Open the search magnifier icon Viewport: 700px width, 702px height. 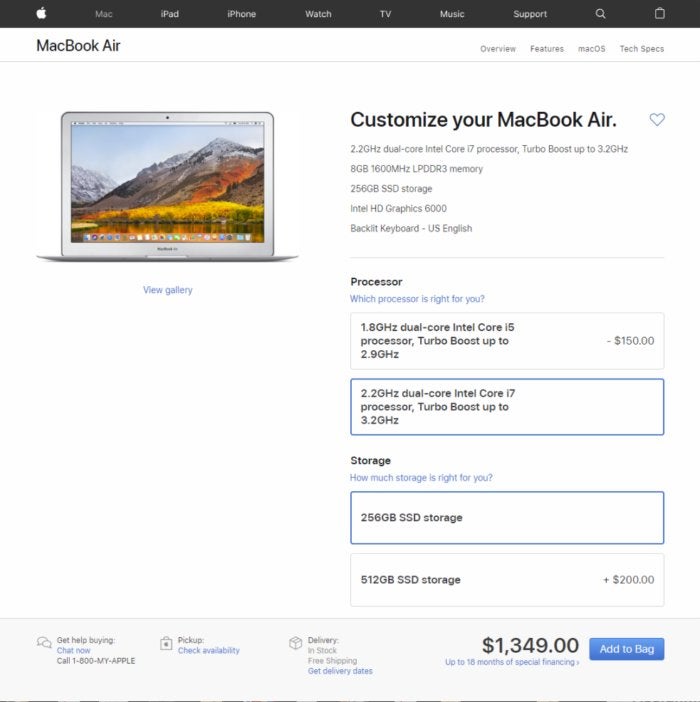tap(600, 13)
